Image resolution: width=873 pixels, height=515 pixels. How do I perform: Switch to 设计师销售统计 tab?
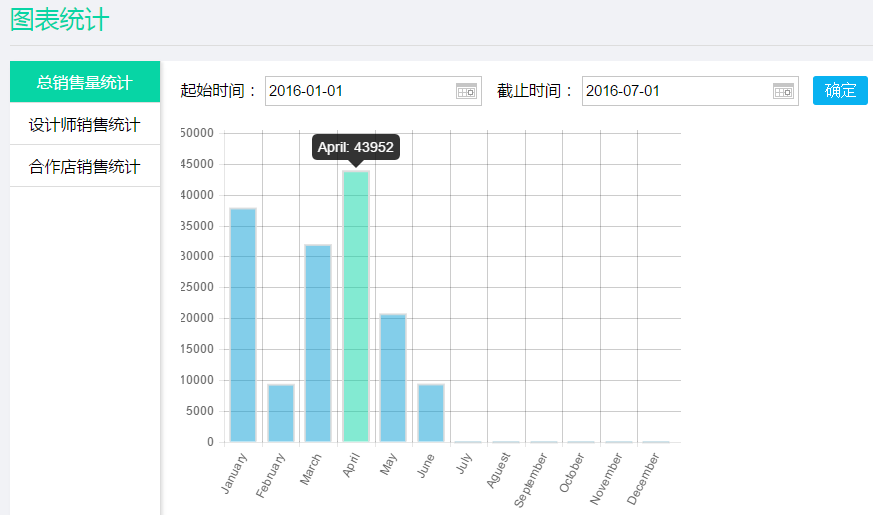[x=85, y=124]
